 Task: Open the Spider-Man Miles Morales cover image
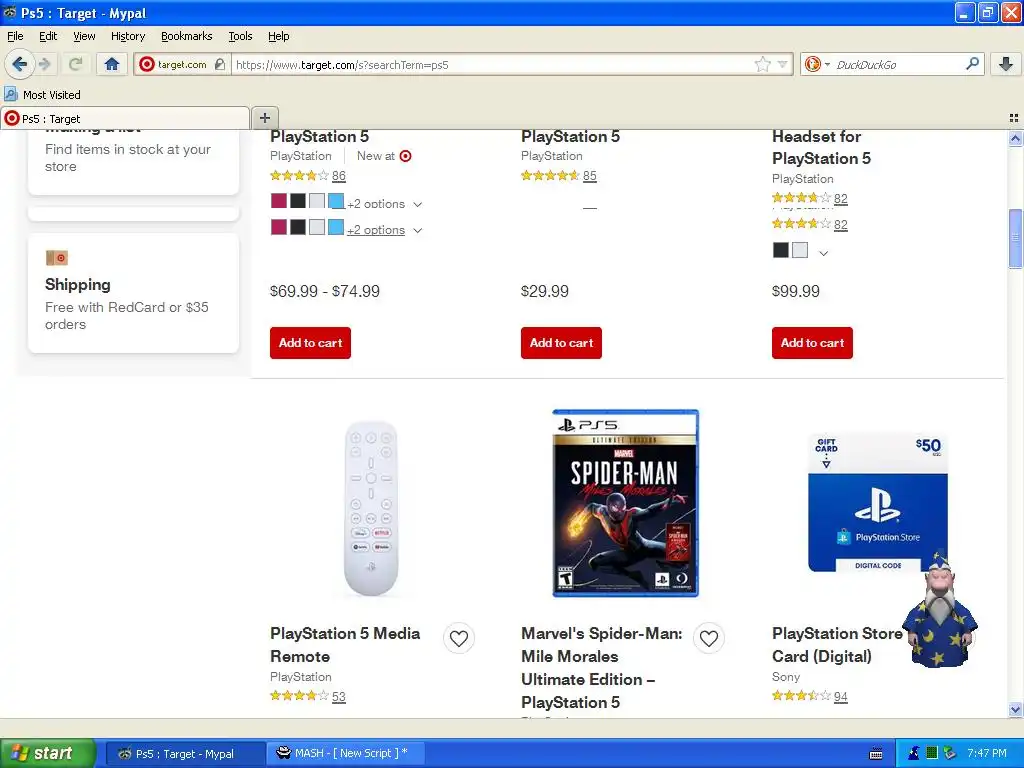point(626,503)
